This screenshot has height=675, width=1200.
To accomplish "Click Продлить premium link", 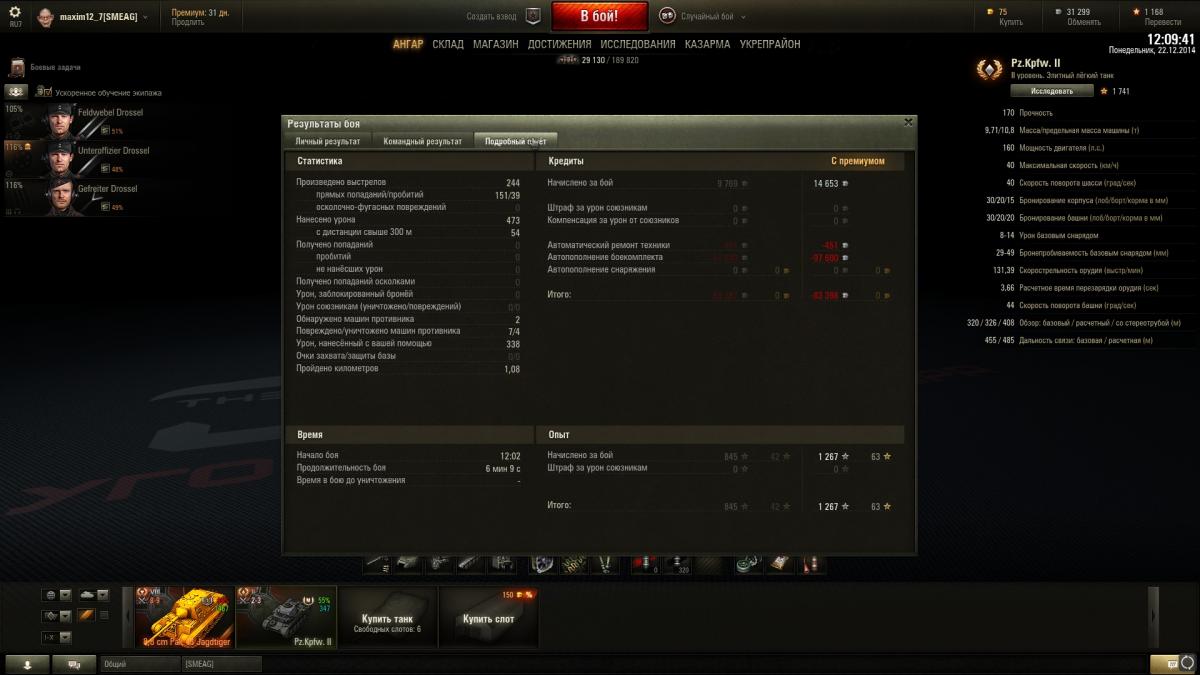I will click(187, 22).
